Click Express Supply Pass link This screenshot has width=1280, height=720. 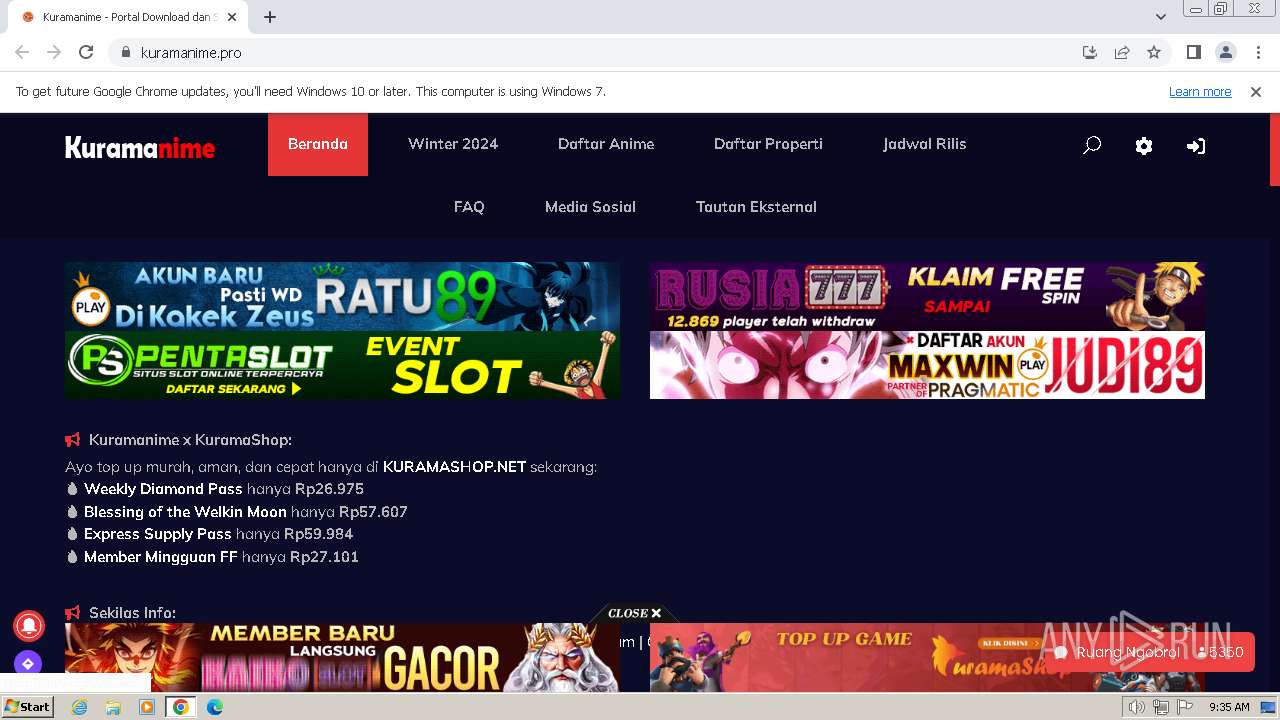[x=158, y=534]
